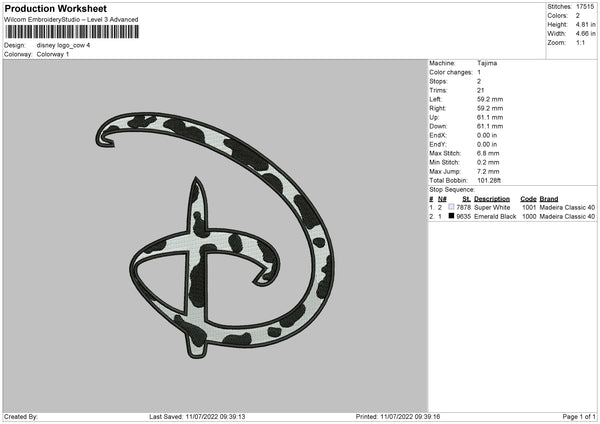Click the Machine value 'Tajima'
This screenshot has height=424, width=600.
click(487, 63)
